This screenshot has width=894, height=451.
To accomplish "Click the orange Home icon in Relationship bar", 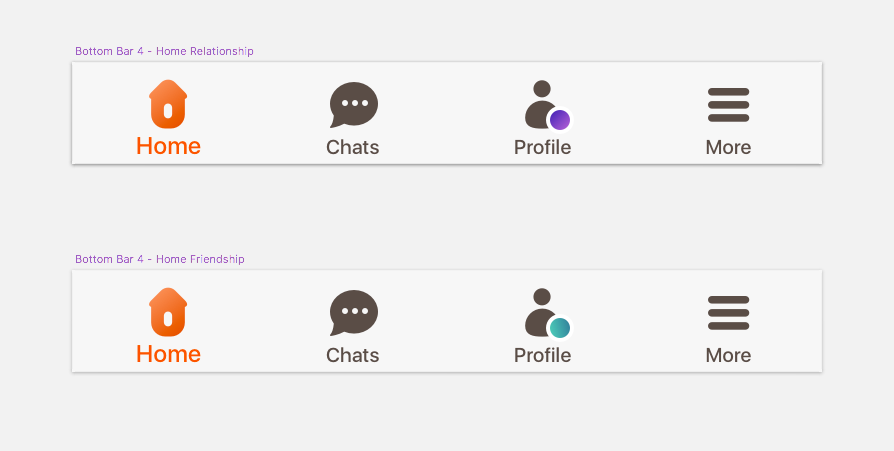I will 168,104.
